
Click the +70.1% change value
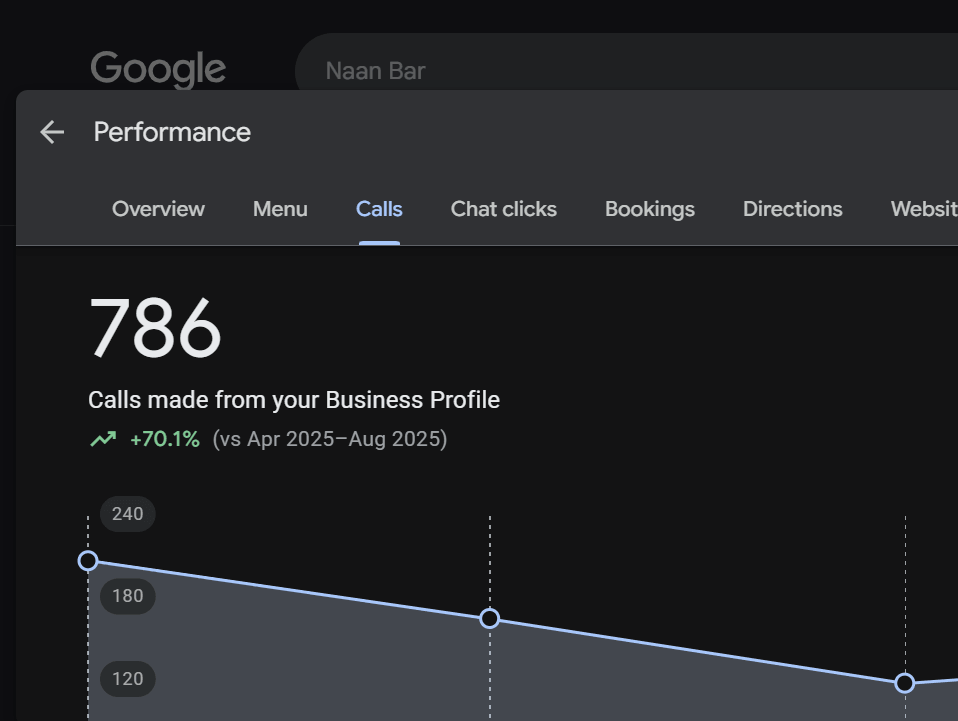[165, 439]
